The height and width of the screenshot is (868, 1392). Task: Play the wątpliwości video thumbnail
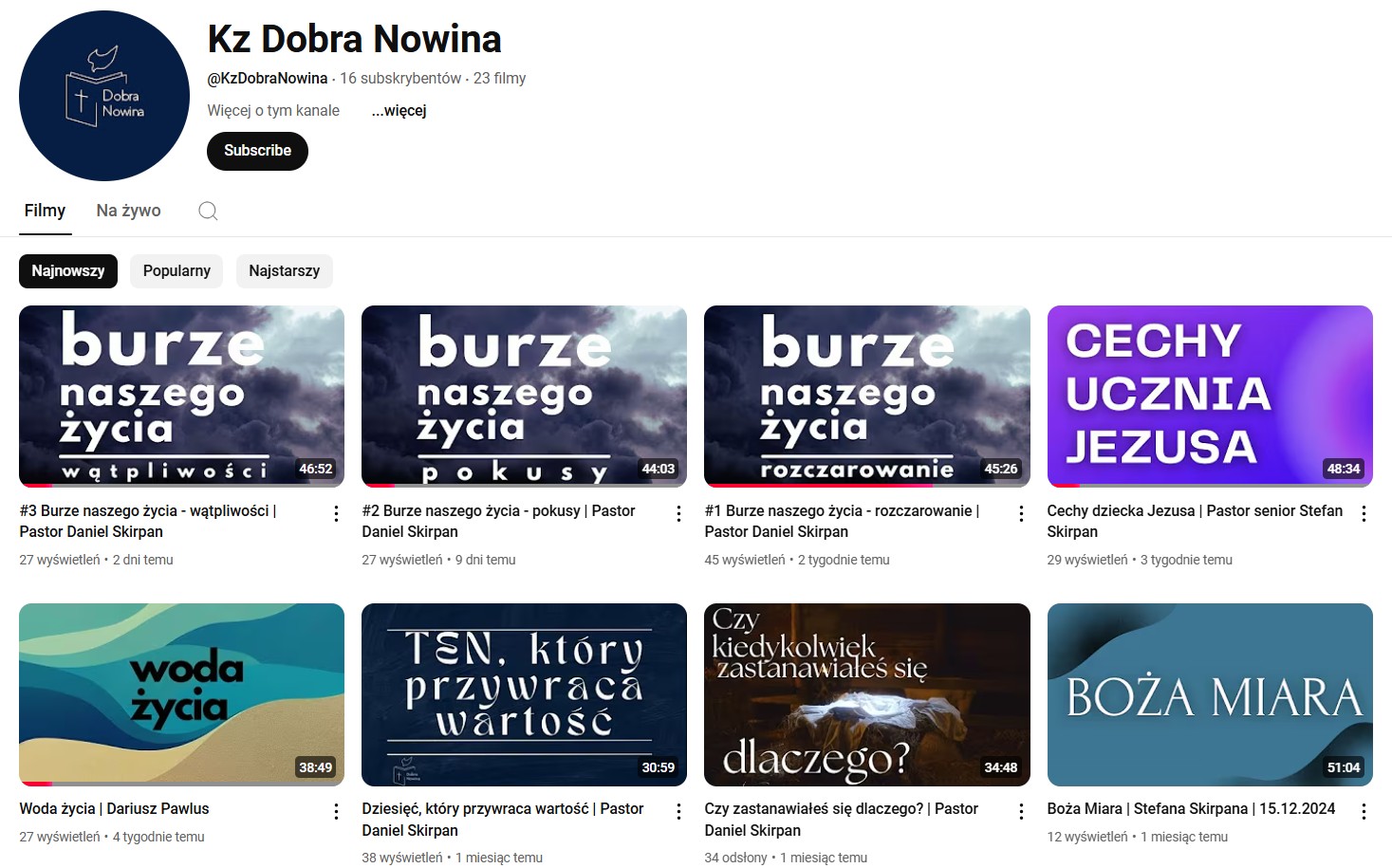[181, 397]
